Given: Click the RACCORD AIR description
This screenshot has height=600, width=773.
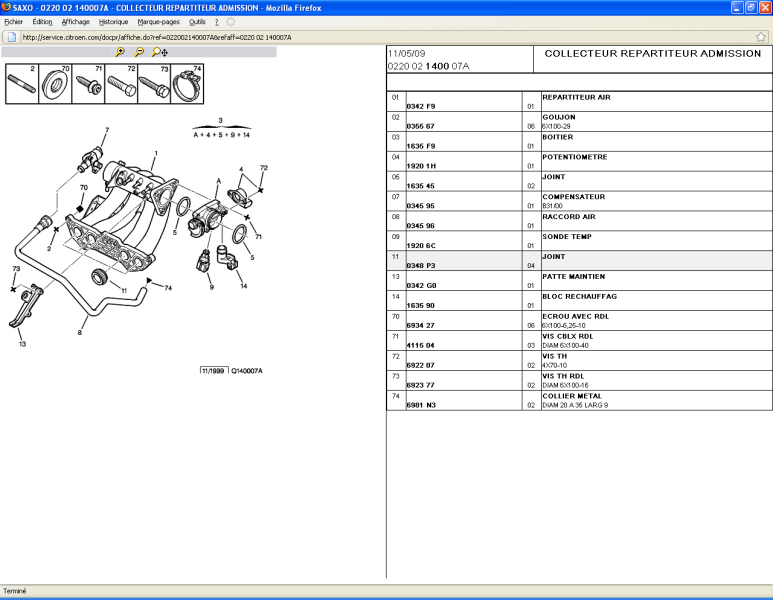Looking at the screenshot, I should (569, 216).
